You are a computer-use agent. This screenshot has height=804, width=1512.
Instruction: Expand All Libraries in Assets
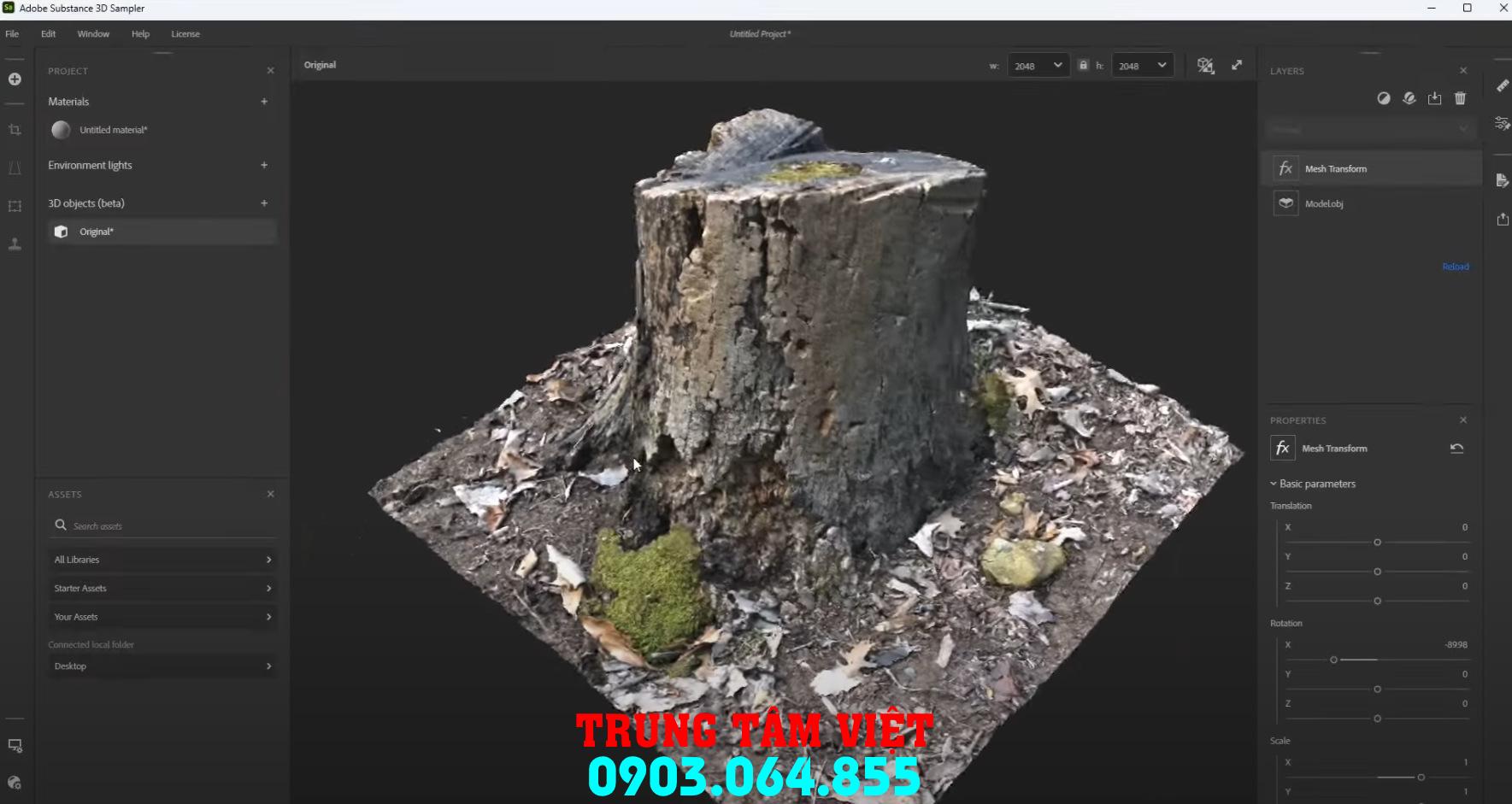pos(162,560)
